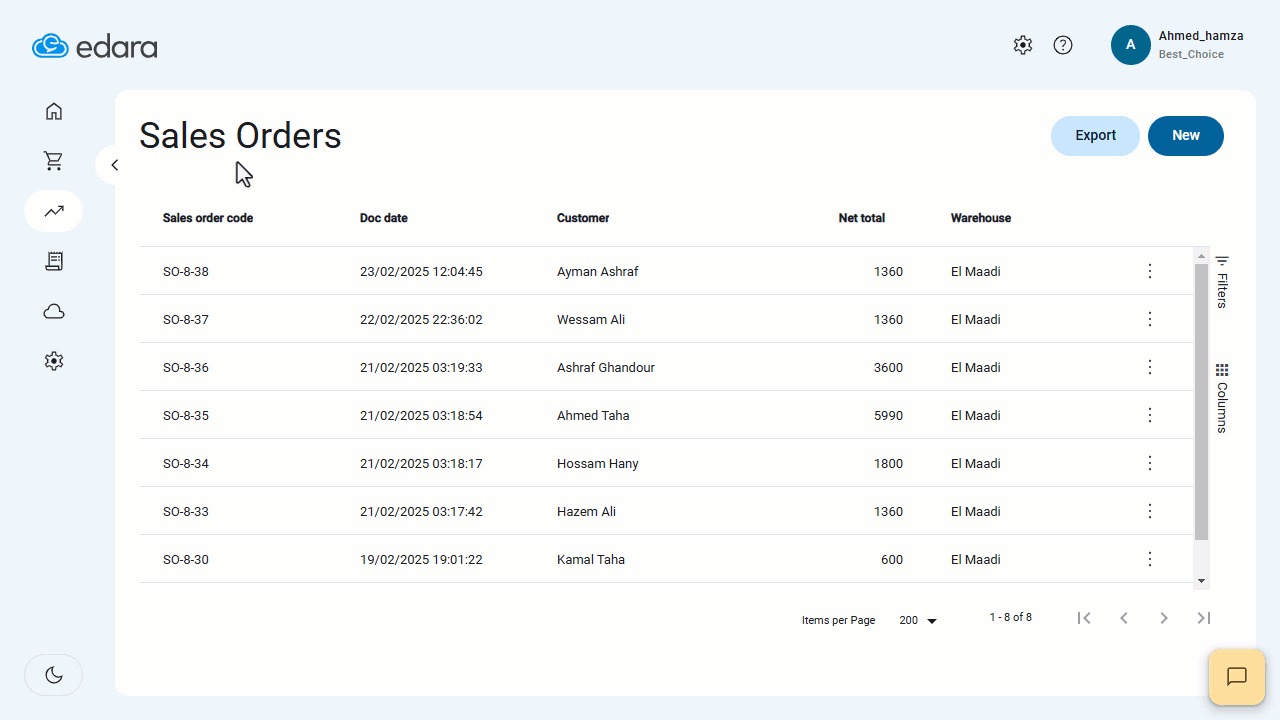Click the table scrollbar up arrow
Image resolution: width=1280 pixels, height=720 pixels.
(1202, 256)
